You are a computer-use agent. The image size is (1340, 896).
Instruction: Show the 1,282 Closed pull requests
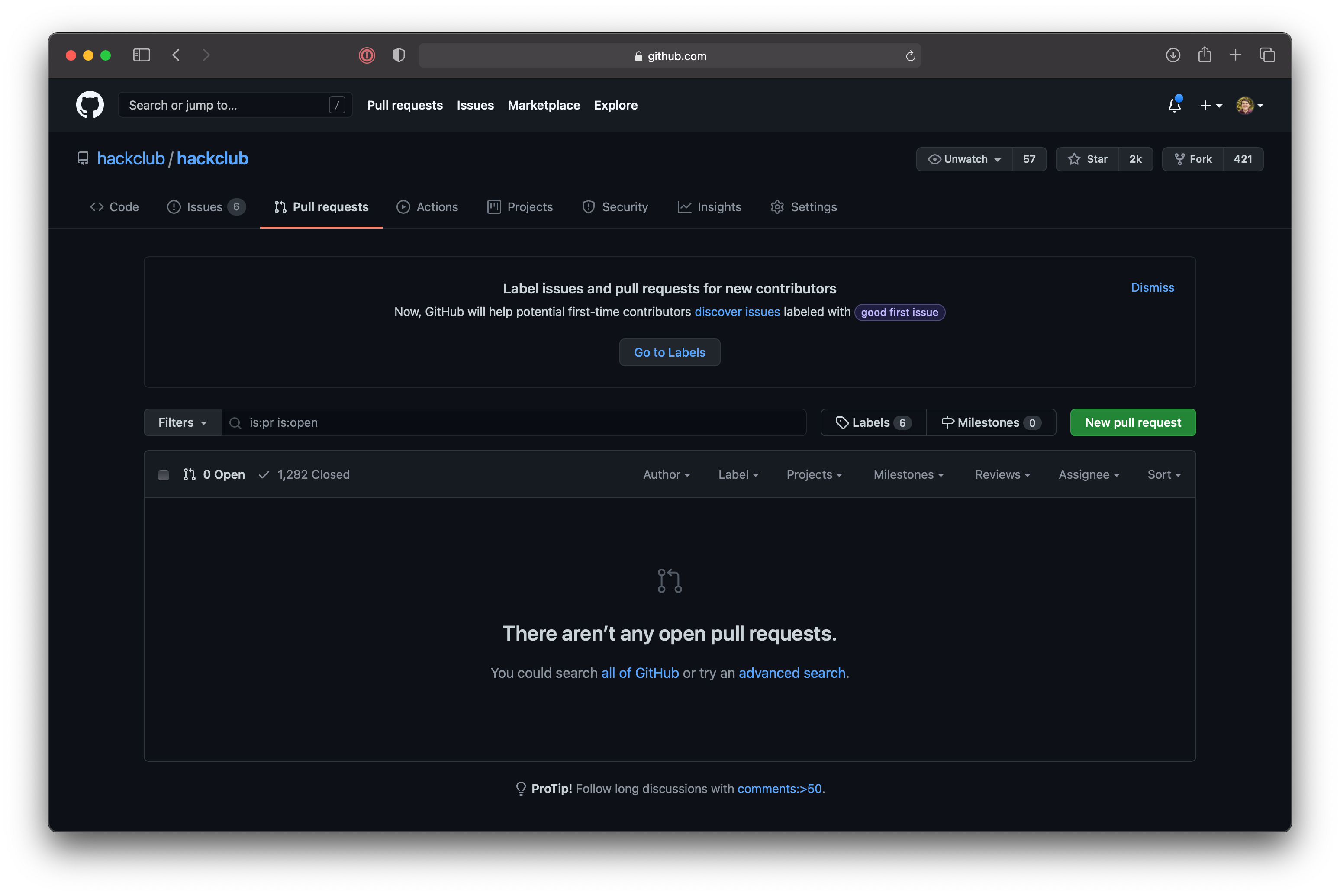click(304, 474)
